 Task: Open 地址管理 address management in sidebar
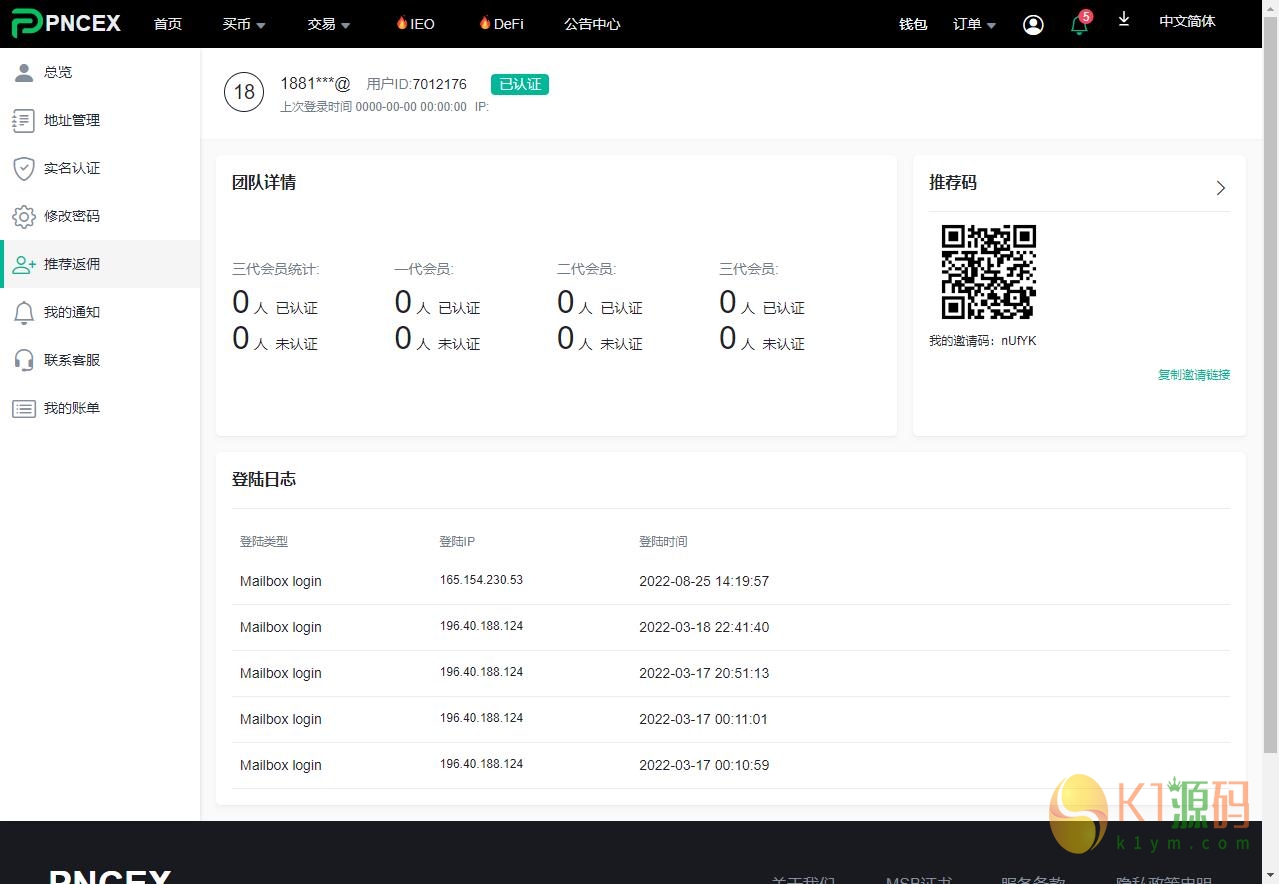click(x=71, y=120)
